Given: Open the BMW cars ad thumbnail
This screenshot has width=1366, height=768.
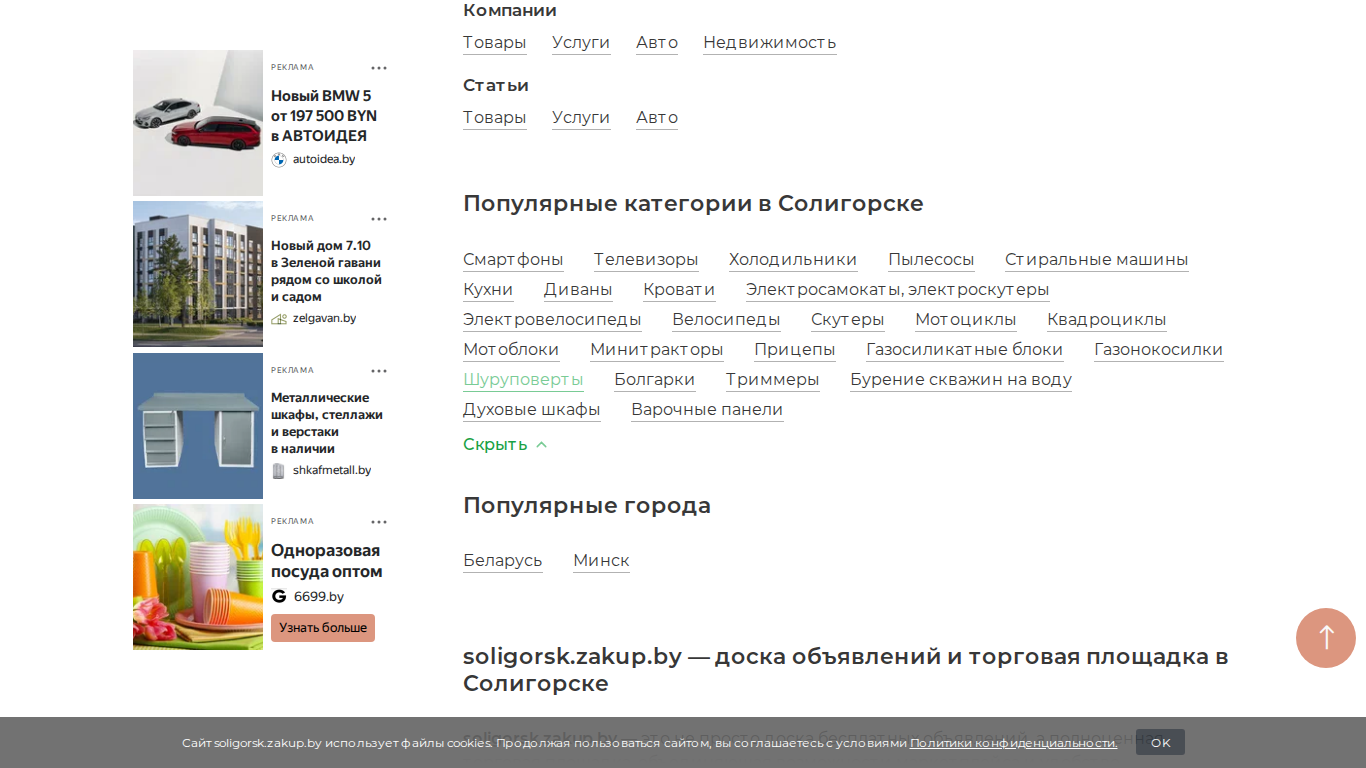Looking at the screenshot, I should 198,123.
